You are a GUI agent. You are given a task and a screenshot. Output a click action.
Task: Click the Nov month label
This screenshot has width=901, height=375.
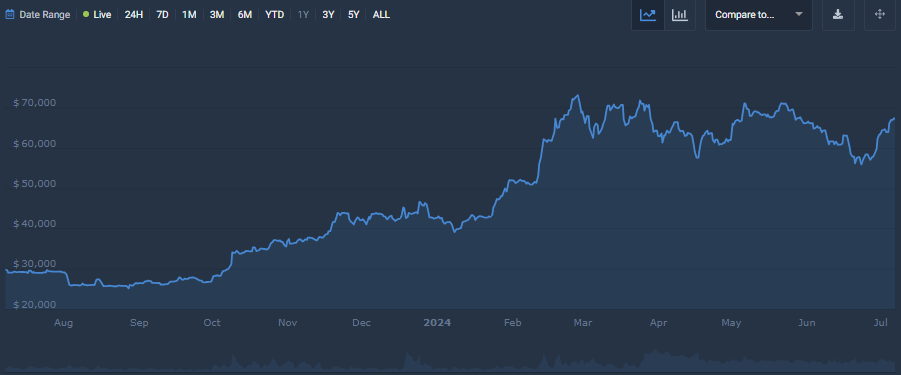pyautogui.click(x=287, y=323)
